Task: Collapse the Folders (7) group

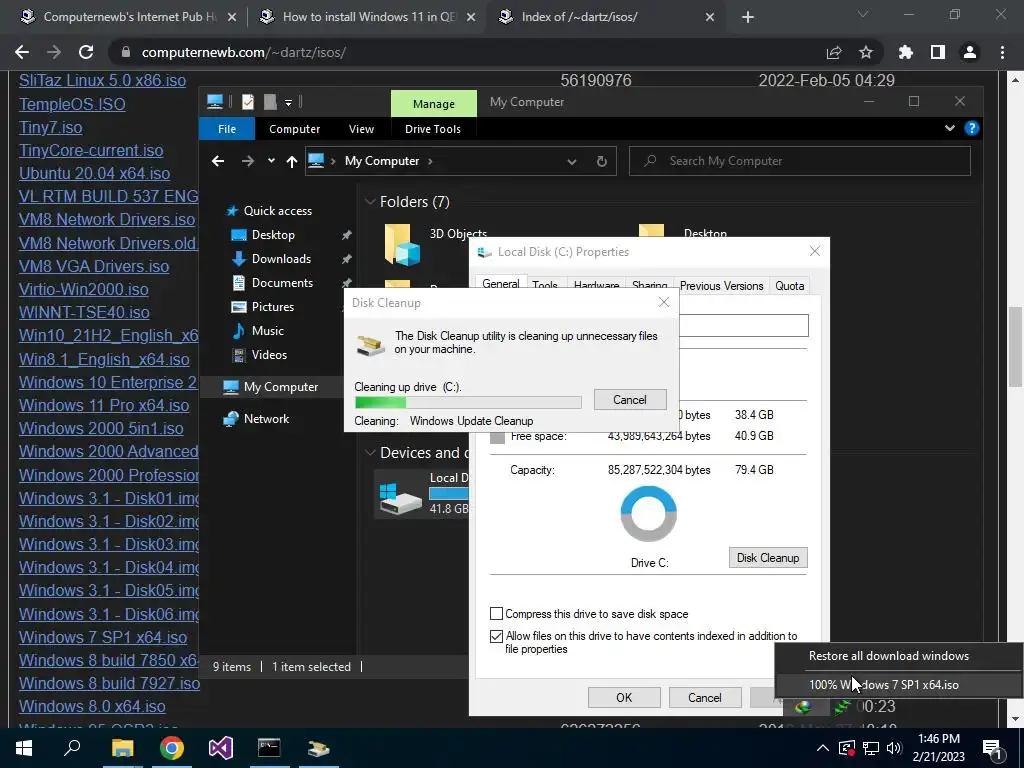Action: pos(370,202)
